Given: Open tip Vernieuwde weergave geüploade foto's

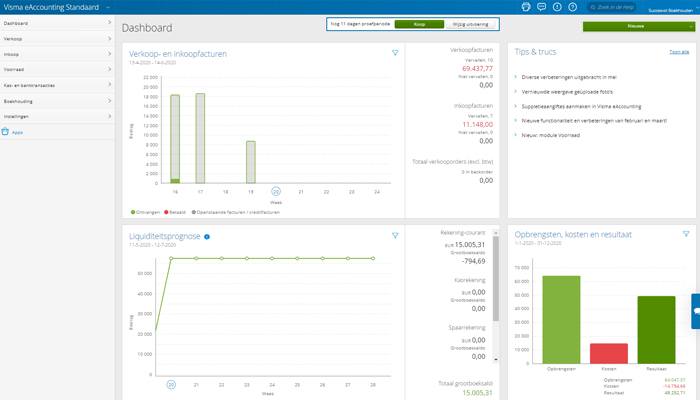Looking at the screenshot, I should [x=567, y=92].
